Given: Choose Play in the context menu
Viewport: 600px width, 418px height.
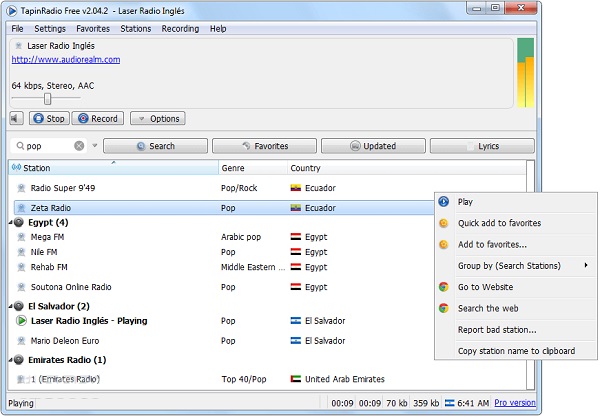Looking at the screenshot, I should click(515, 202).
